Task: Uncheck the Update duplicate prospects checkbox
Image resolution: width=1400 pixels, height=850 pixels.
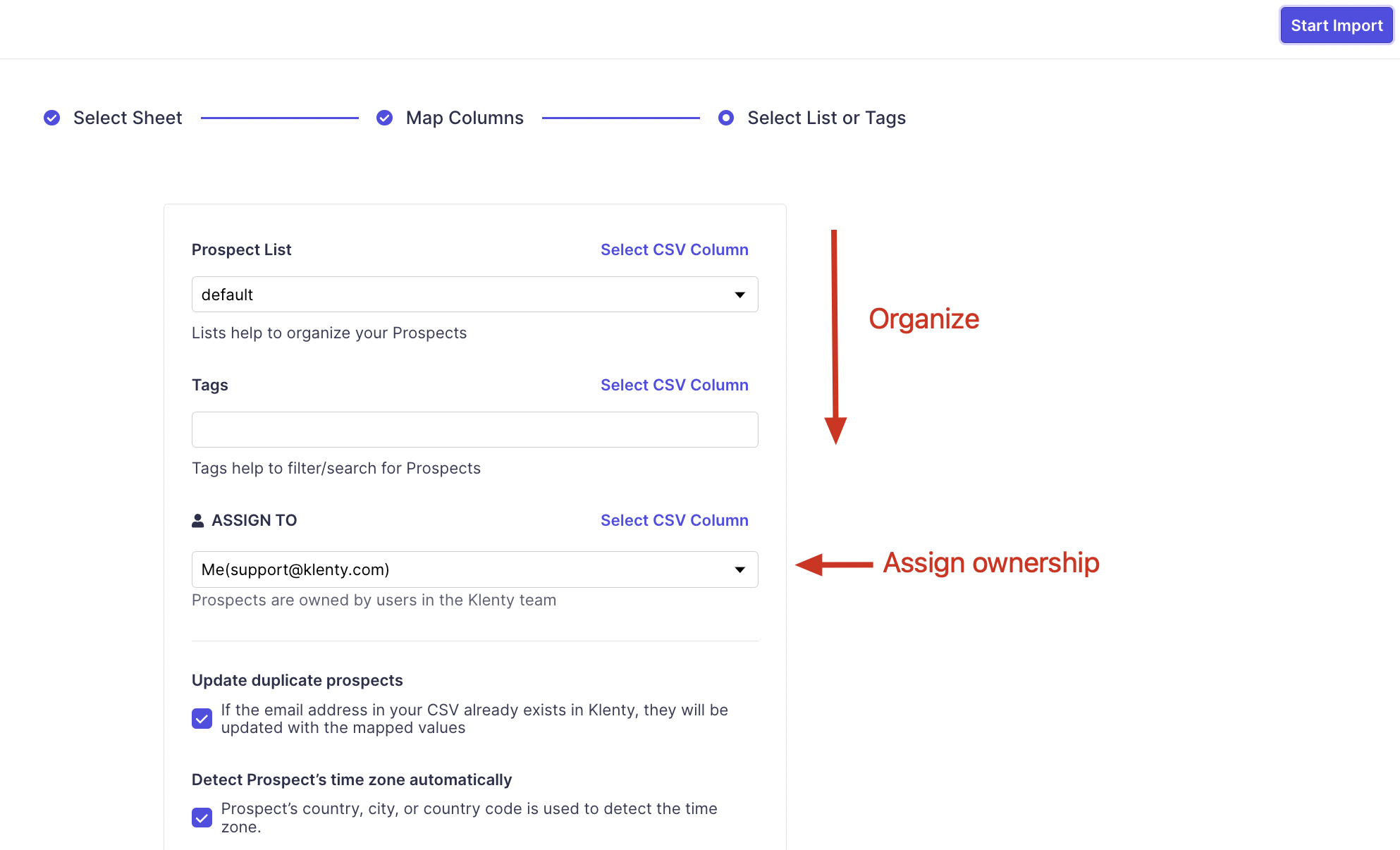Action: [202, 718]
